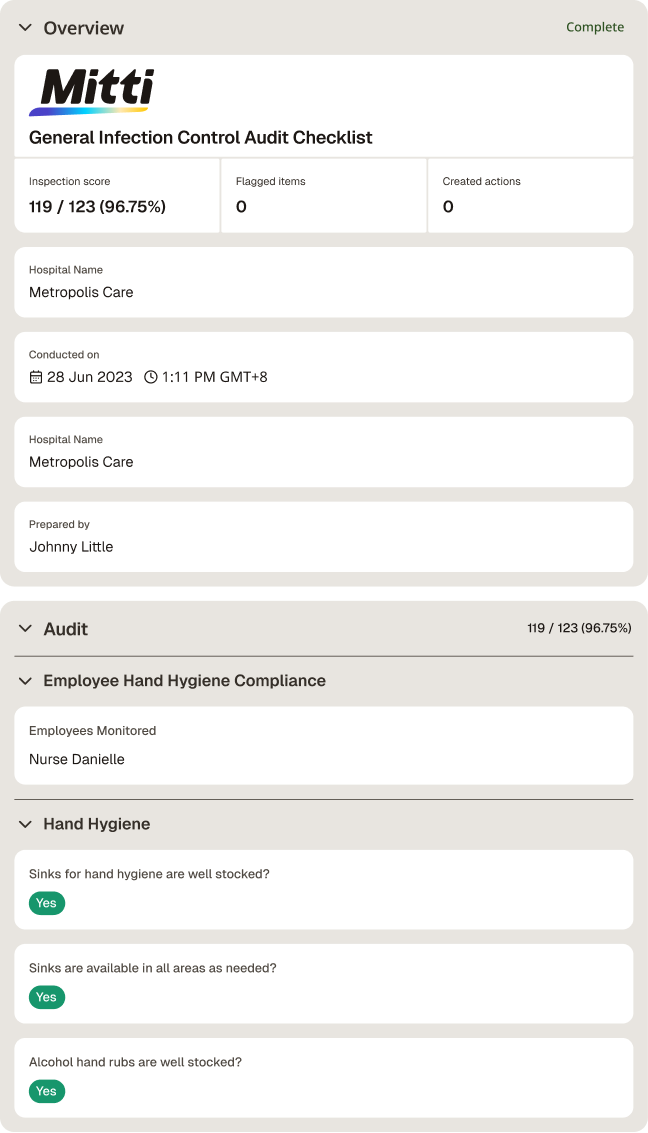Open the Created actions card

pyautogui.click(x=531, y=196)
